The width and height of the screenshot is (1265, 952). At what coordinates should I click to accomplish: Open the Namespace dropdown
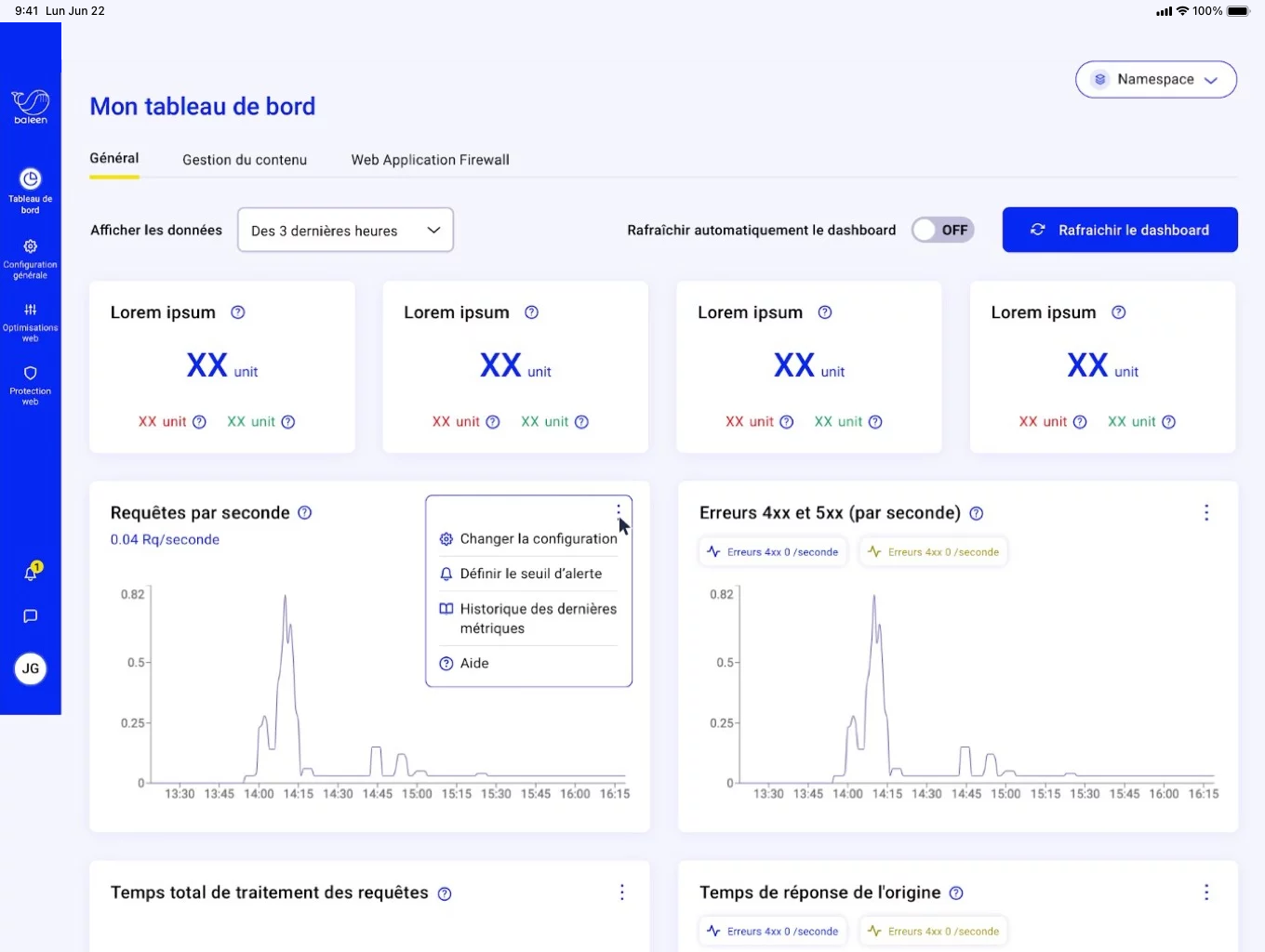1155,80
